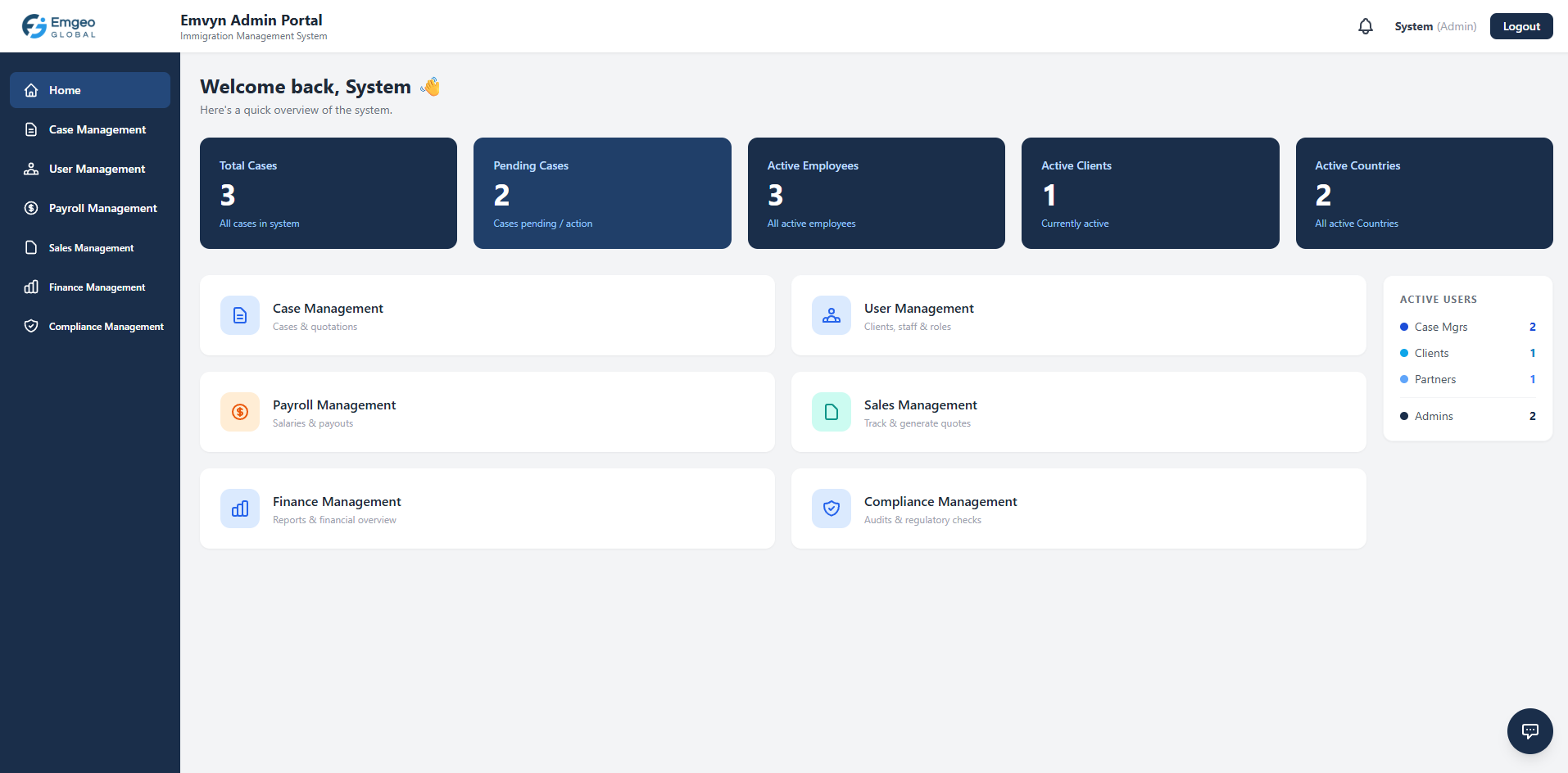Open Sales Management from sidebar menu
1568x773 pixels.
tap(90, 247)
